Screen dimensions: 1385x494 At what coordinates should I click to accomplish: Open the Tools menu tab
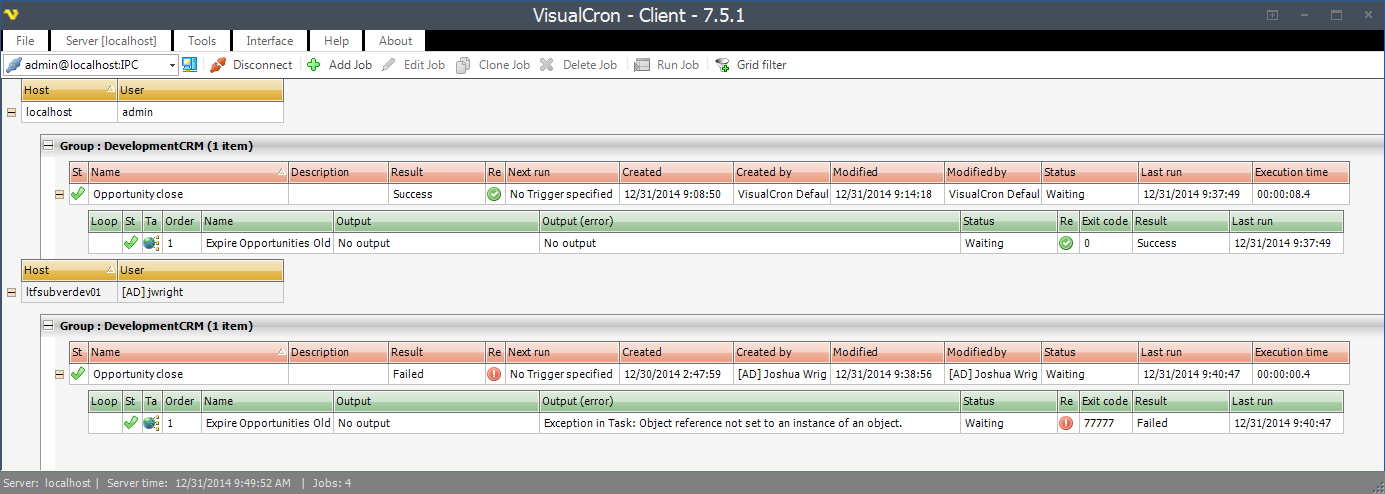[x=202, y=41]
